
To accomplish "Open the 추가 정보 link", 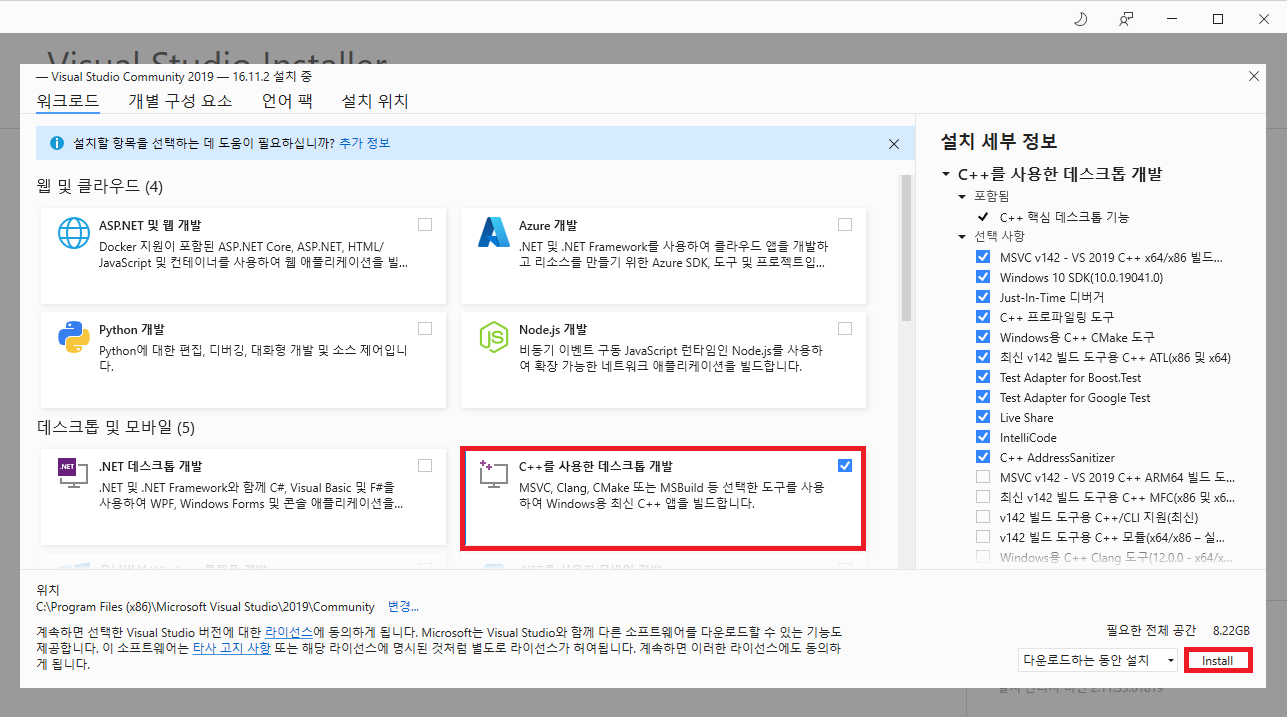I will coord(364,144).
